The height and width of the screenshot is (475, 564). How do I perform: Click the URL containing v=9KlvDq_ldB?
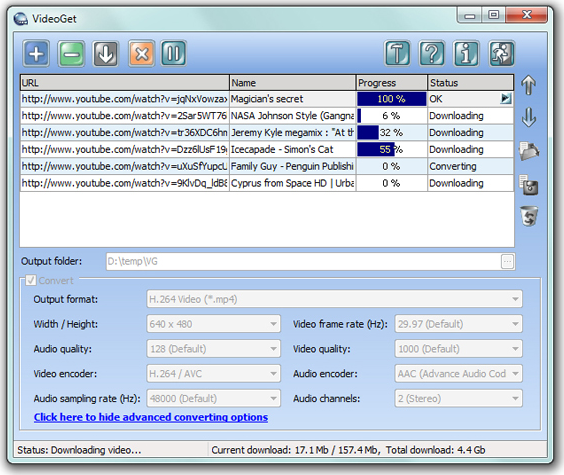click(124, 183)
